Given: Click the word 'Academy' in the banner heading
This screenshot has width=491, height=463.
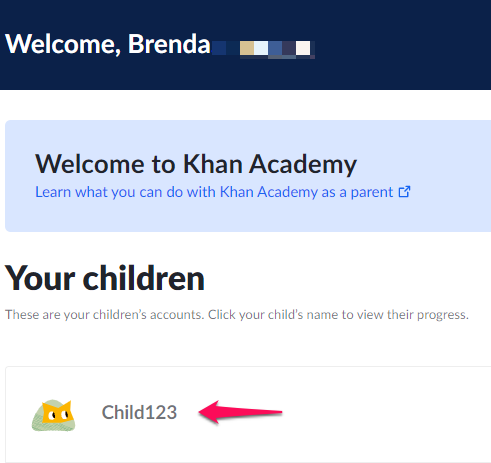Looking at the screenshot, I should (303, 165).
